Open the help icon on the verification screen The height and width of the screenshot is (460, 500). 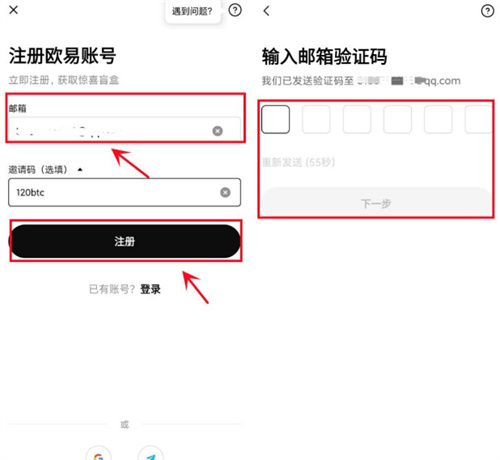487,11
